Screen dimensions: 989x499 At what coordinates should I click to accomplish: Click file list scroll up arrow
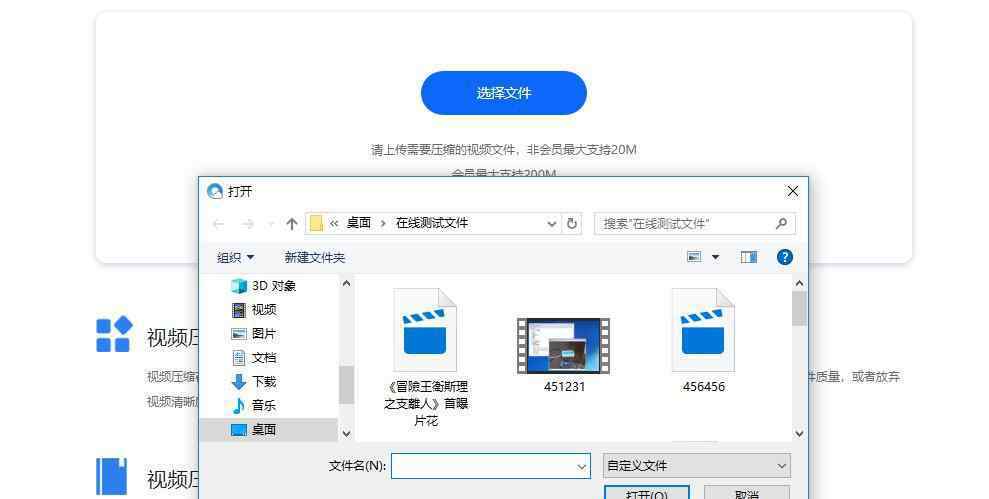pyautogui.click(x=799, y=284)
